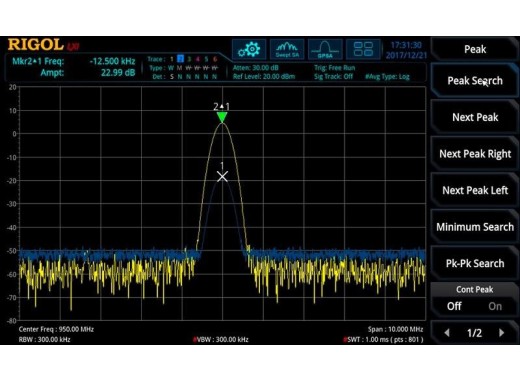This screenshot has width=520, height=380.
Task: Click RBW: 300.00 kHz value
Action: (x=44, y=340)
